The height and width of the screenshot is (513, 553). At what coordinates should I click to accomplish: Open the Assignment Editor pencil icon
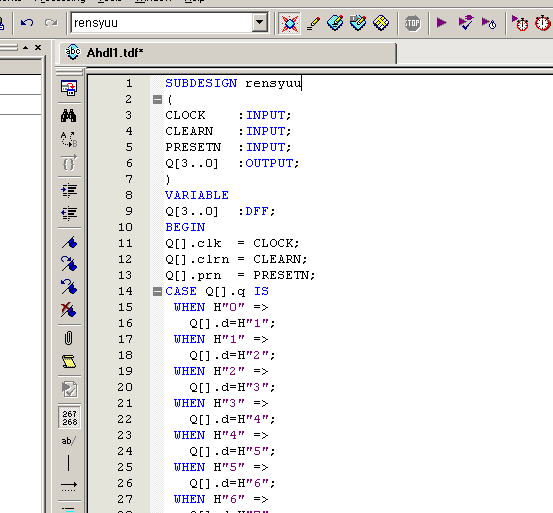click(313, 23)
